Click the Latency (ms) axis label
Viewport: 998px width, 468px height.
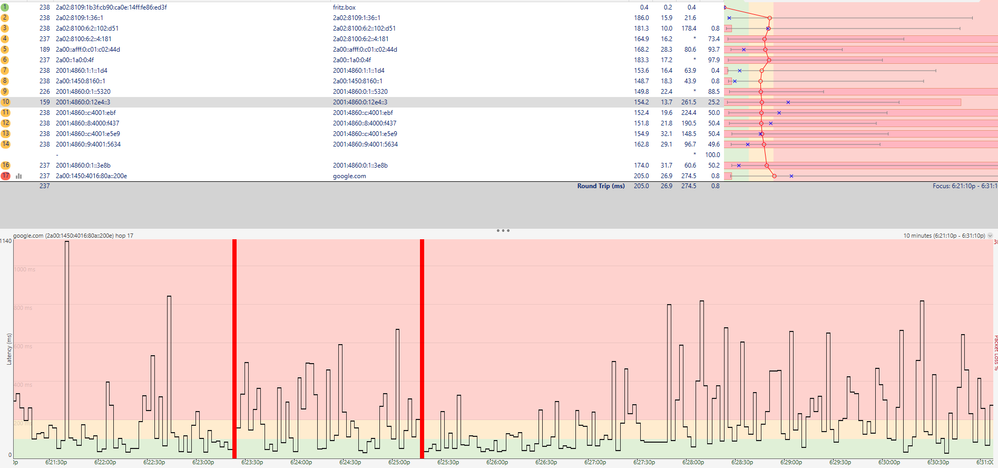(x=9, y=348)
